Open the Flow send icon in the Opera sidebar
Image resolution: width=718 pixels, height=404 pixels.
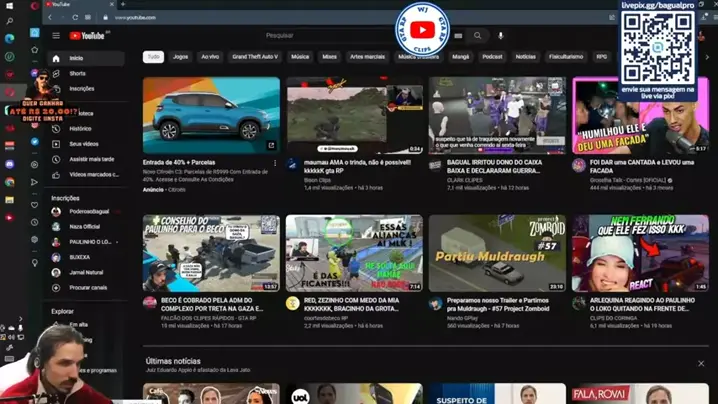[x=34, y=182]
